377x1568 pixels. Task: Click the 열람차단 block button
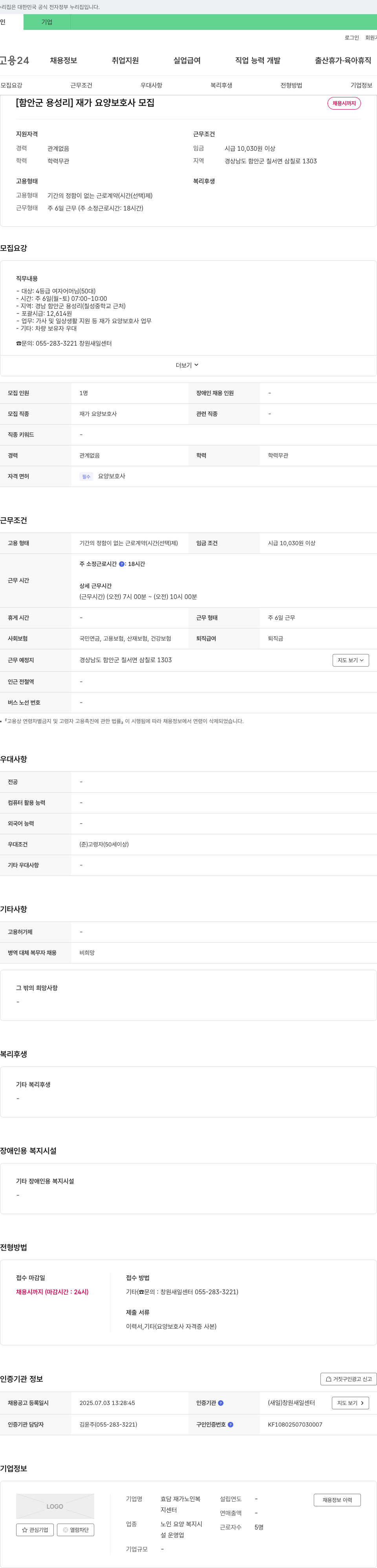(75, 1530)
